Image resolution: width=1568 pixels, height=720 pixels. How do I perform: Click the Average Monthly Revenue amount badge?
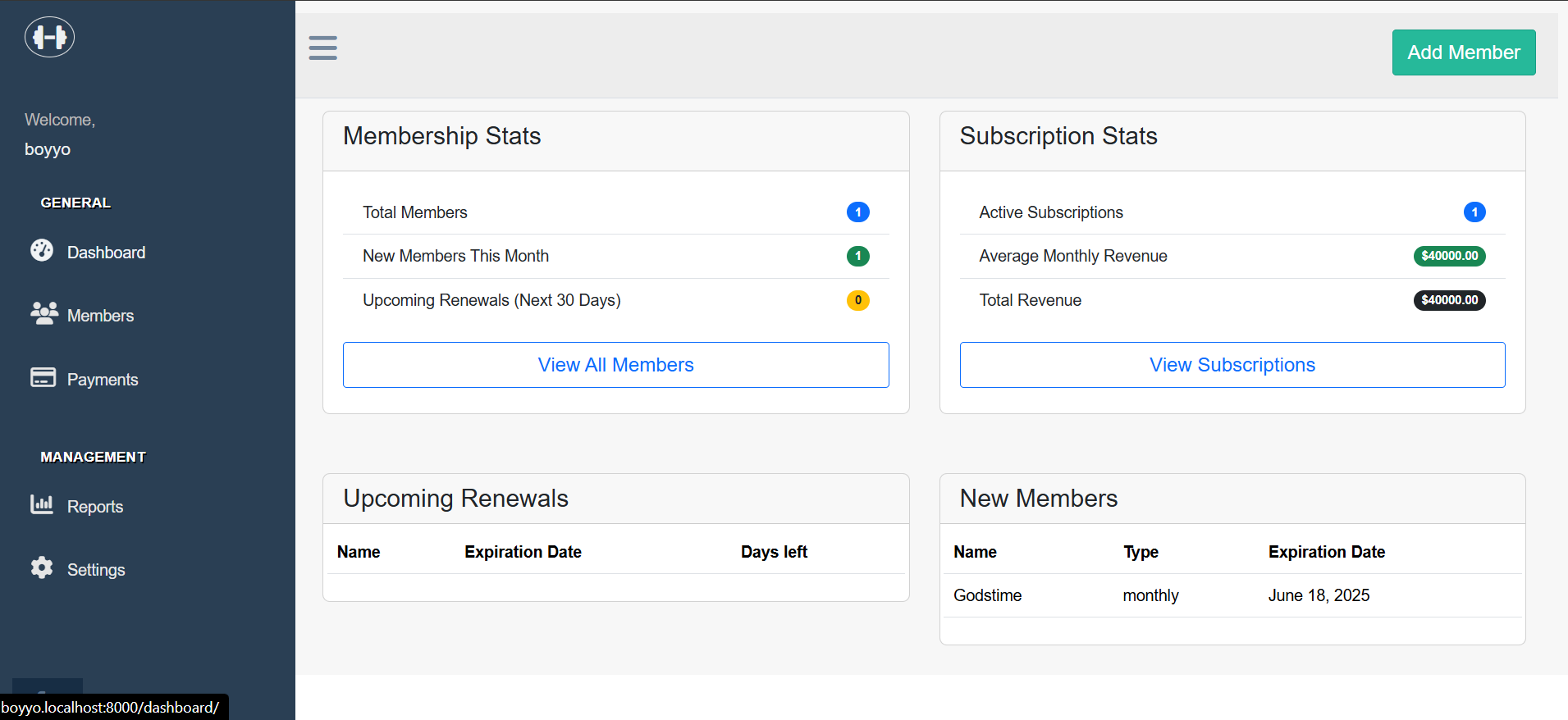tap(1450, 256)
